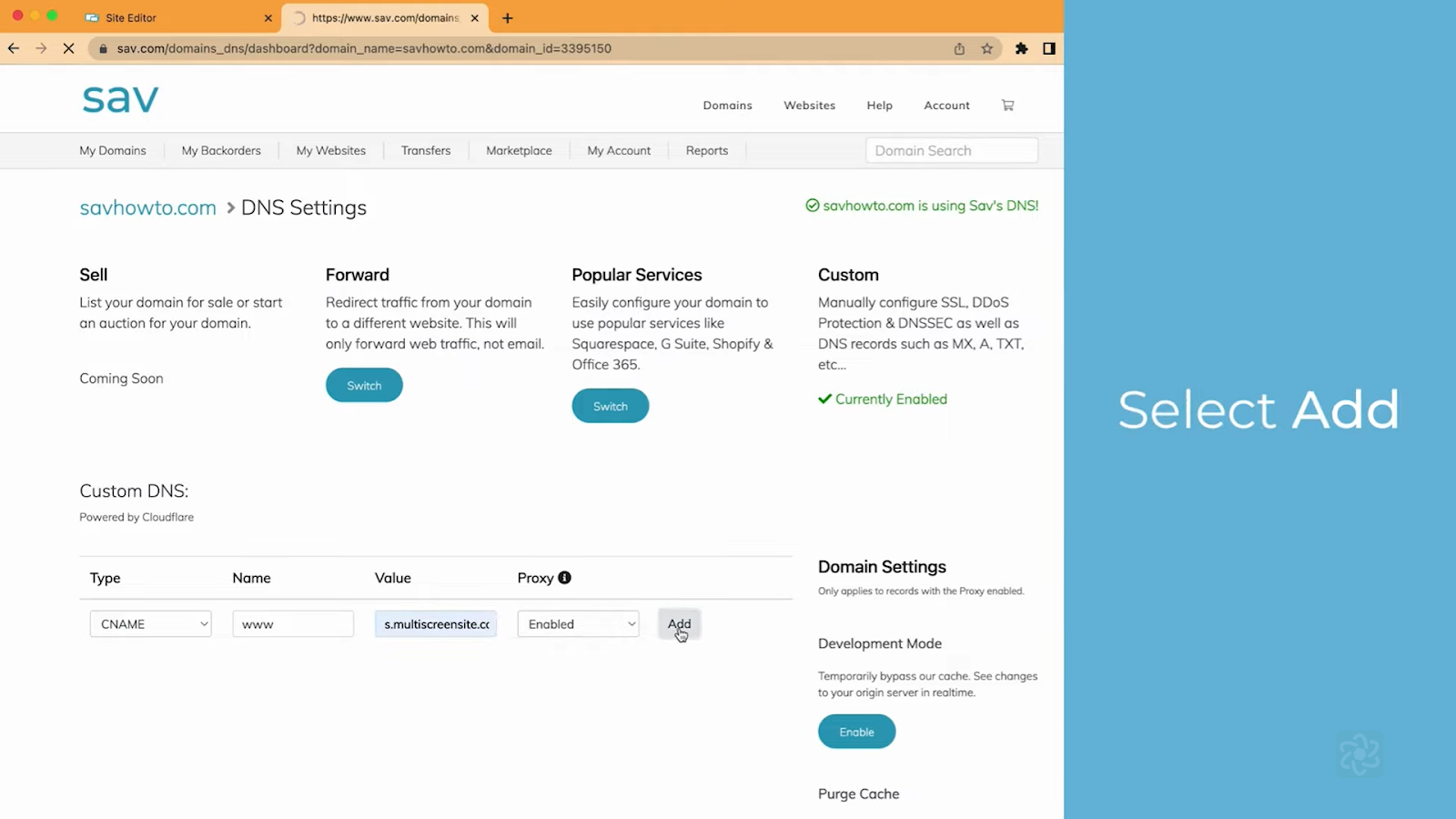Go to My Backorders
Viewport: 1456px width, 819px height.
[x=221, y=151]
